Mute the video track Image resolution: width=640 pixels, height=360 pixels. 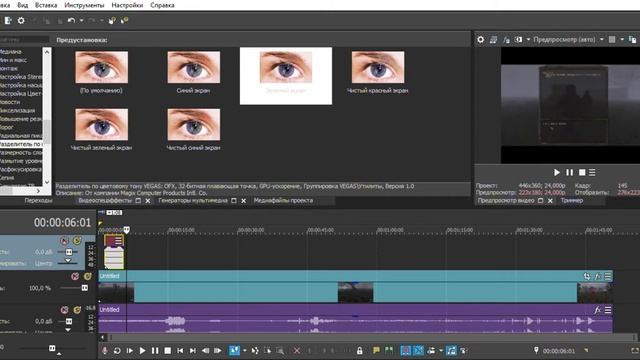[75, 276]
